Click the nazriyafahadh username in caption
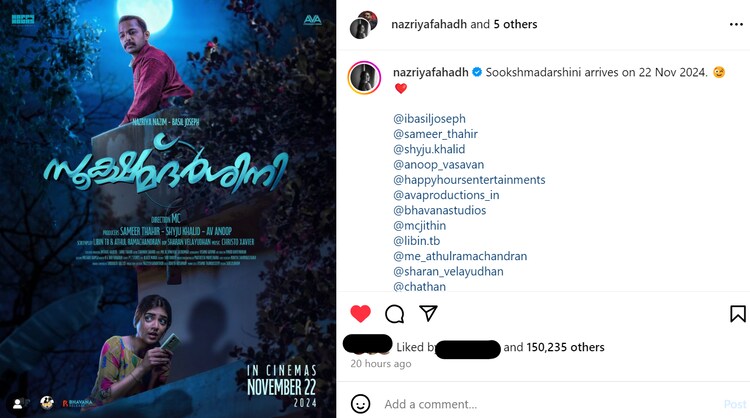The image size is (750, 418). click(x=430, y=72)
